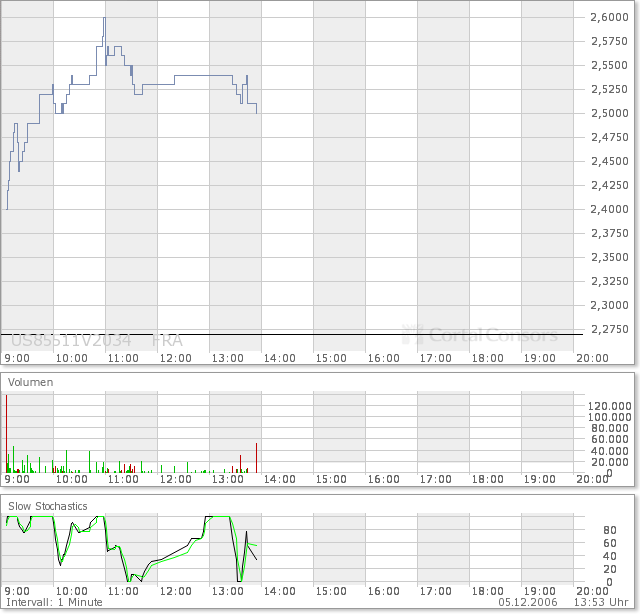Screen dimensions: 640x614
Task: Click the last red volume bar before 14:00
Action: (256, 458)
